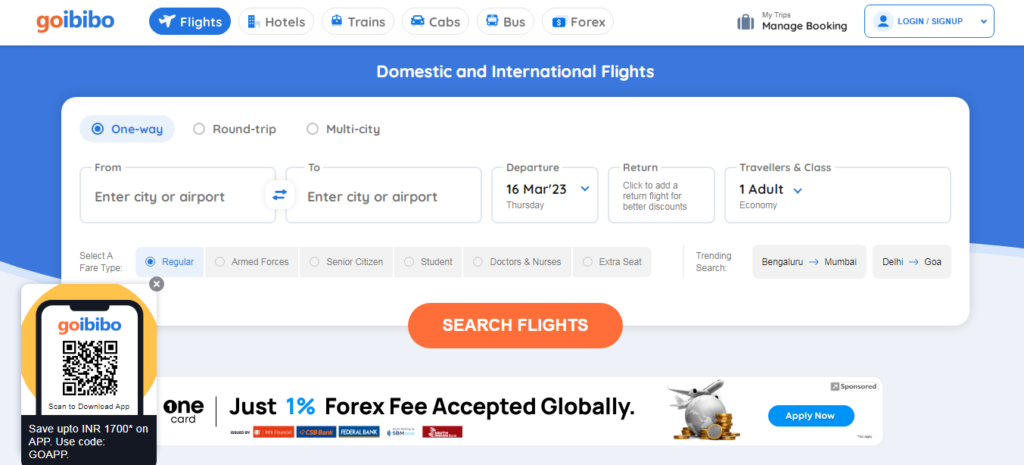
Task: Click the My Trips suitcase icon
Action: [745, 22]
